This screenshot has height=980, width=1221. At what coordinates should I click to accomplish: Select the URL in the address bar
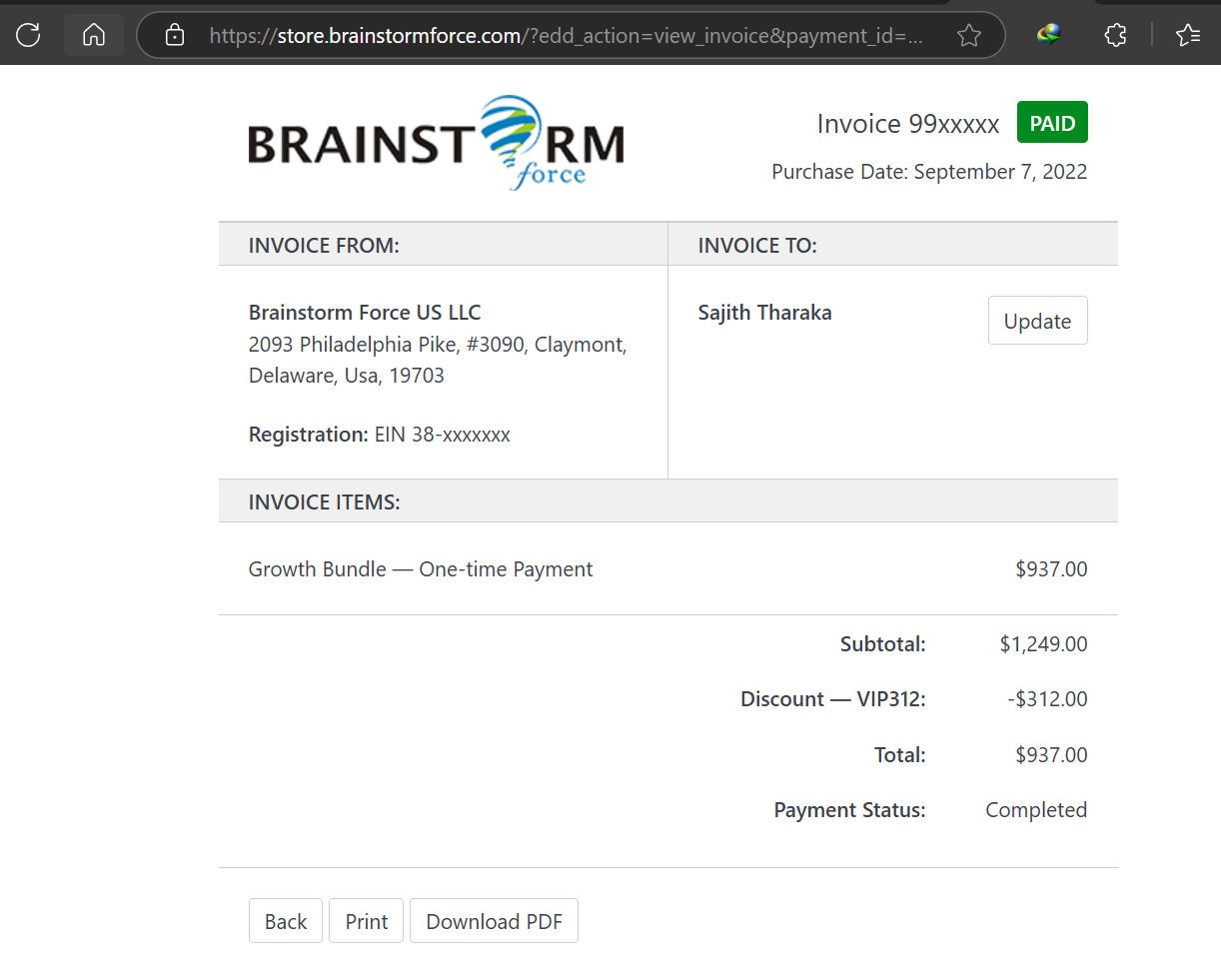[x=566, y=36]
